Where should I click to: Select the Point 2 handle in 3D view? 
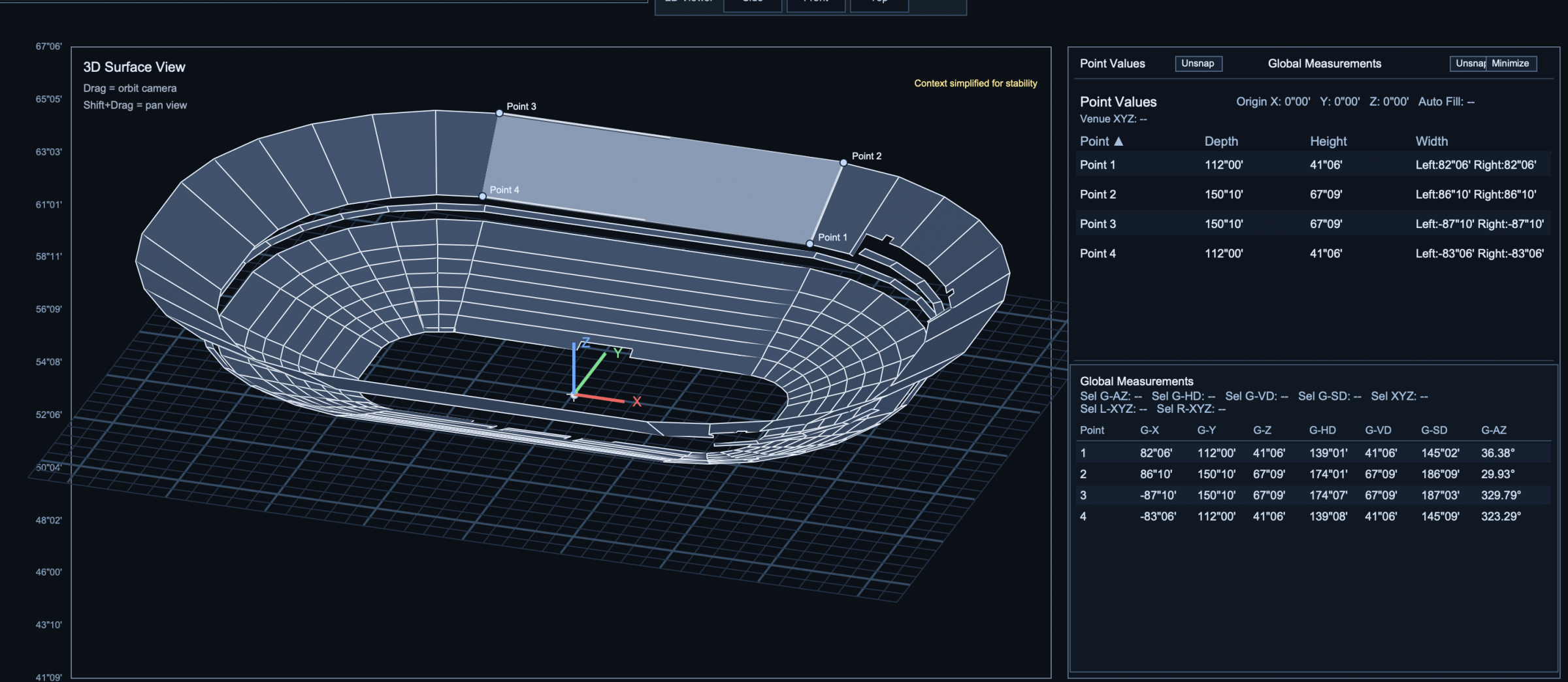(x=843, y=163)
